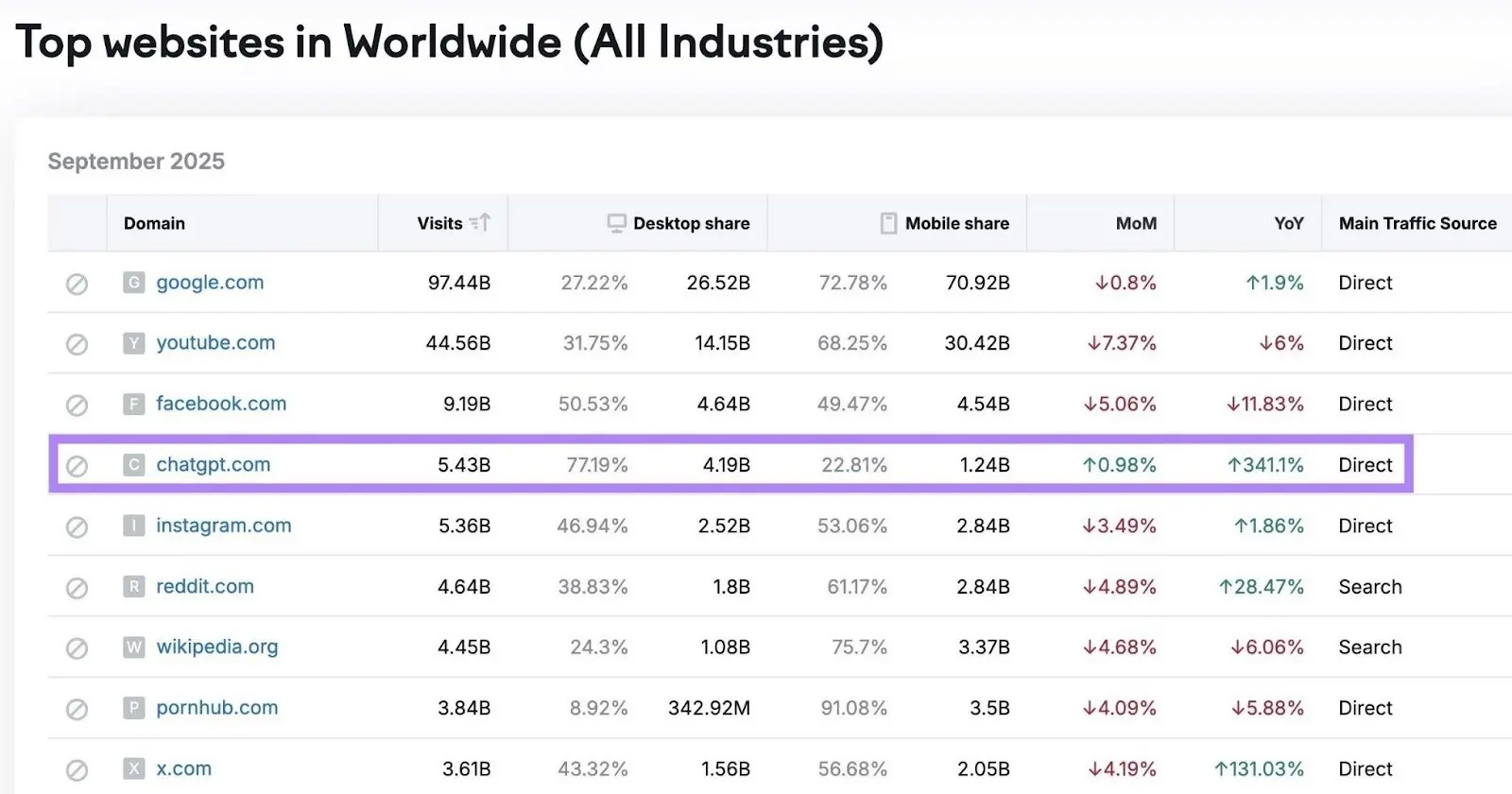Open the wikipedia.org domain link
Image resolution: width=1512 pixels, height=794 pixels.
click(x=216, y=647)
